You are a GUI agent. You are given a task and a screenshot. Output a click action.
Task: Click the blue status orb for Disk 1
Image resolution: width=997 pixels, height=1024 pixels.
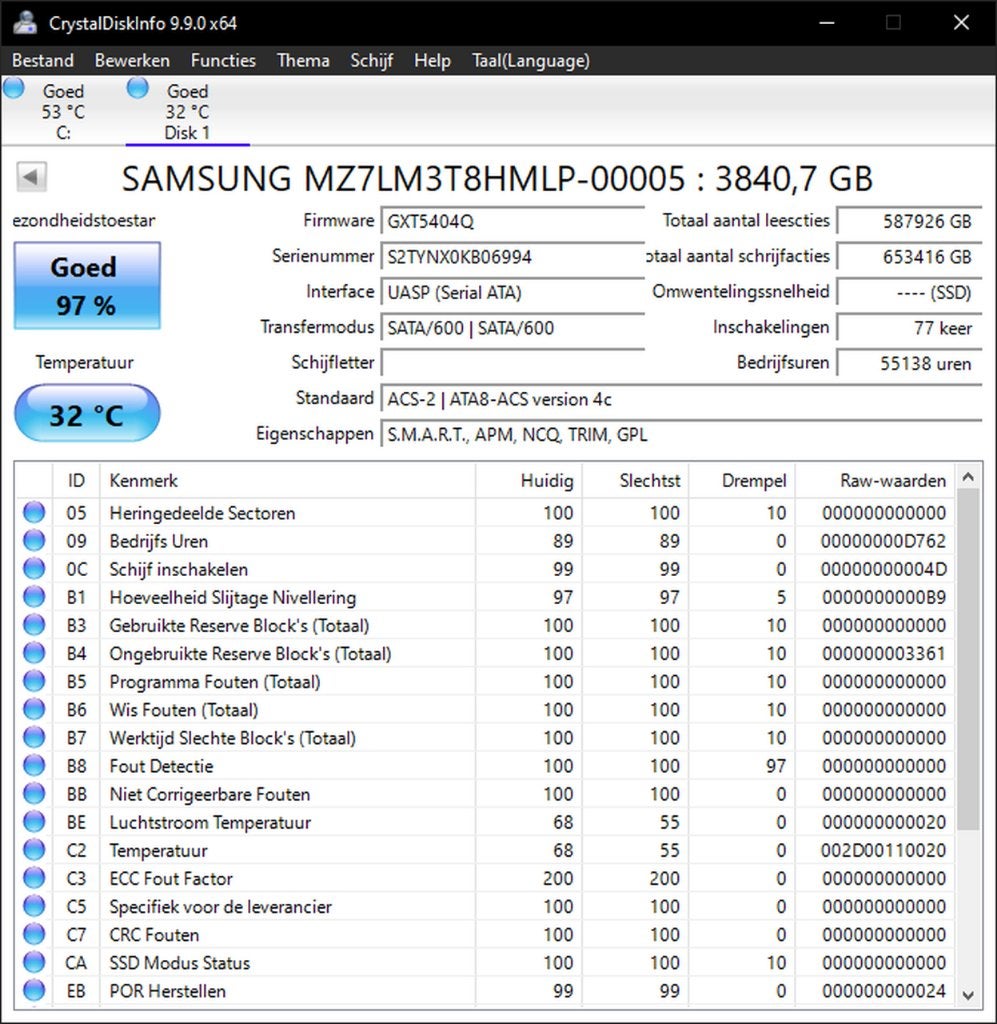(x=138, y=88)
